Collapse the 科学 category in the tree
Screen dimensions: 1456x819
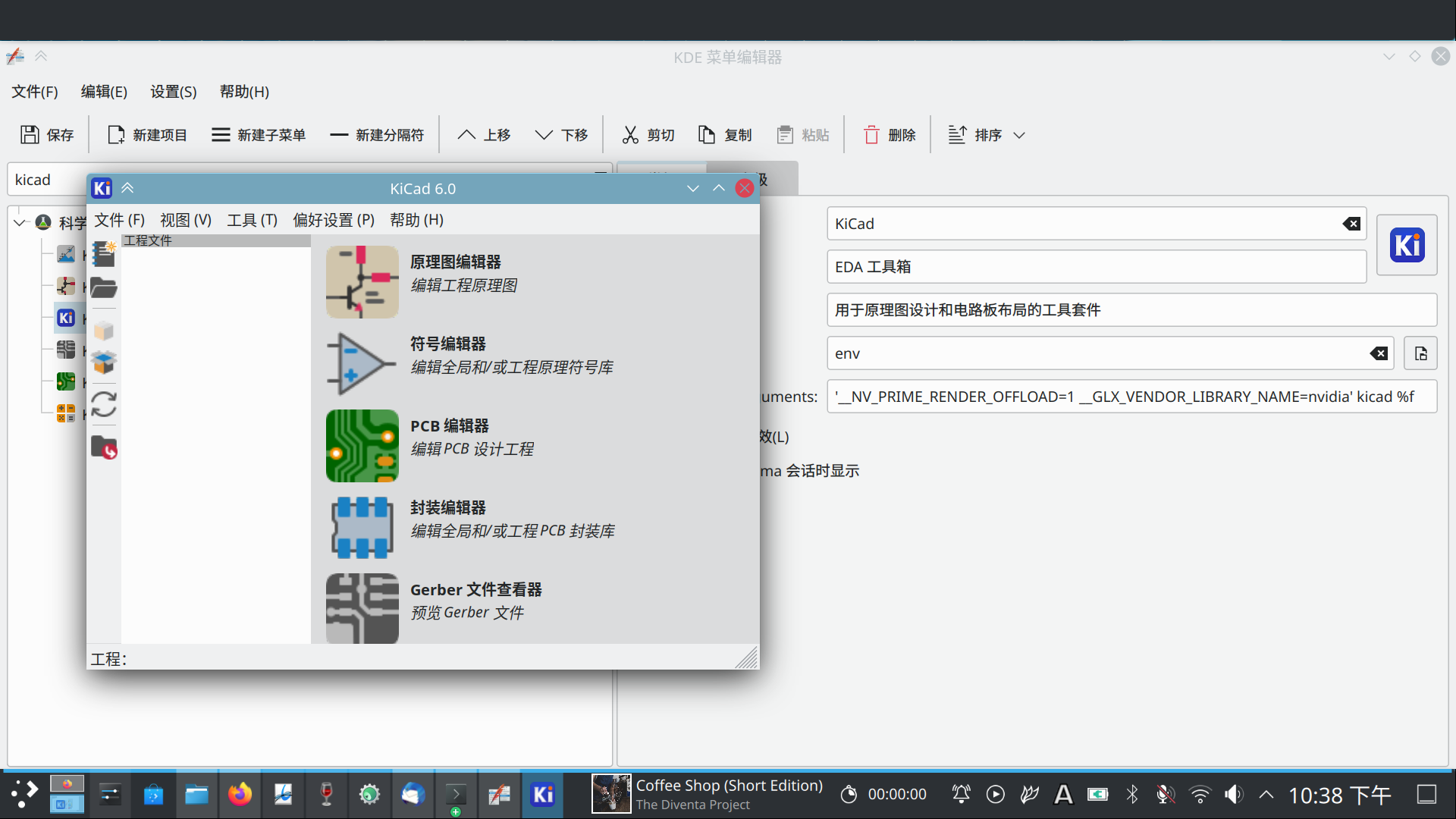[x=20, y=223]
